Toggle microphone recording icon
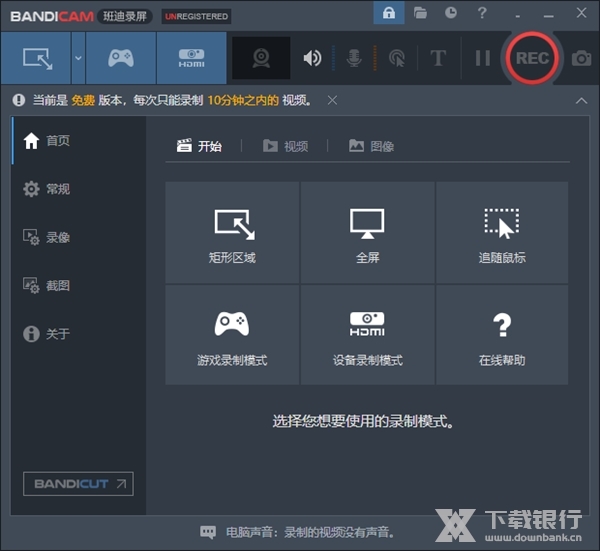This screenshot has height=551, width=600. coord(354,58)
